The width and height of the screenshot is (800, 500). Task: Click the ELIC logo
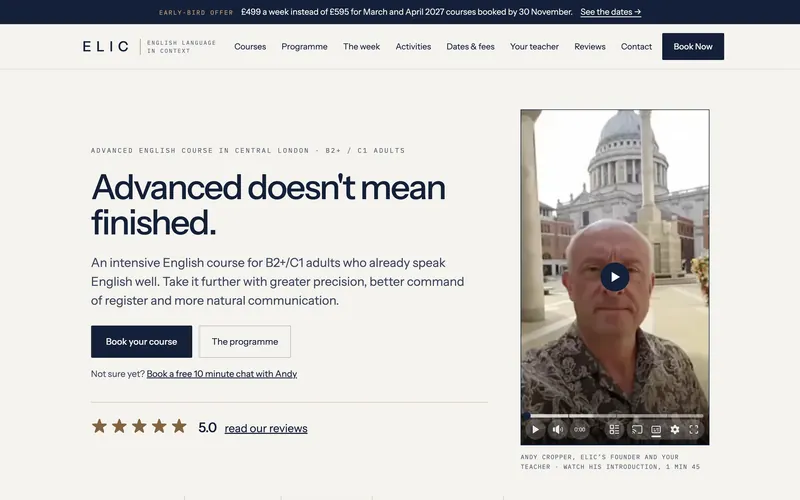[106, 46]
